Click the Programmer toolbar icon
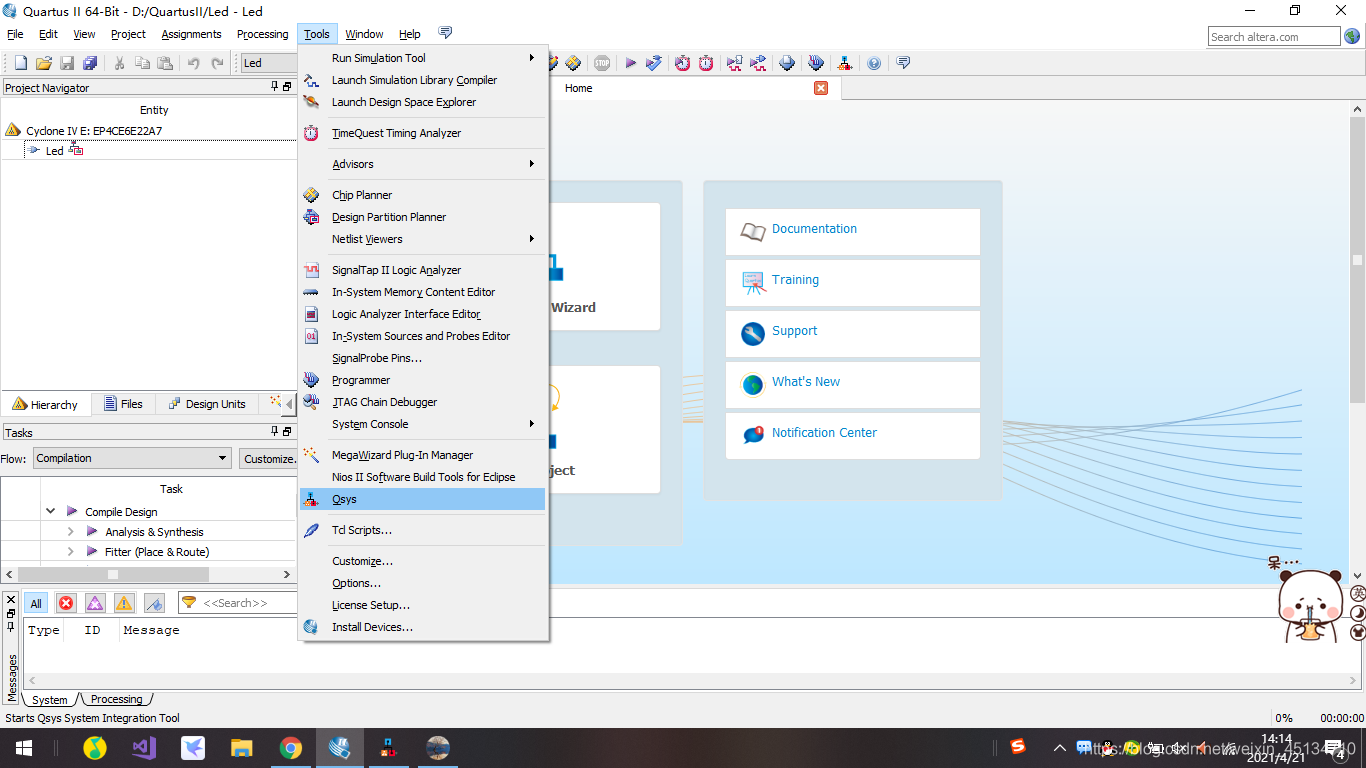Screen dimensions: 1366x768 [x=817, y=63]
